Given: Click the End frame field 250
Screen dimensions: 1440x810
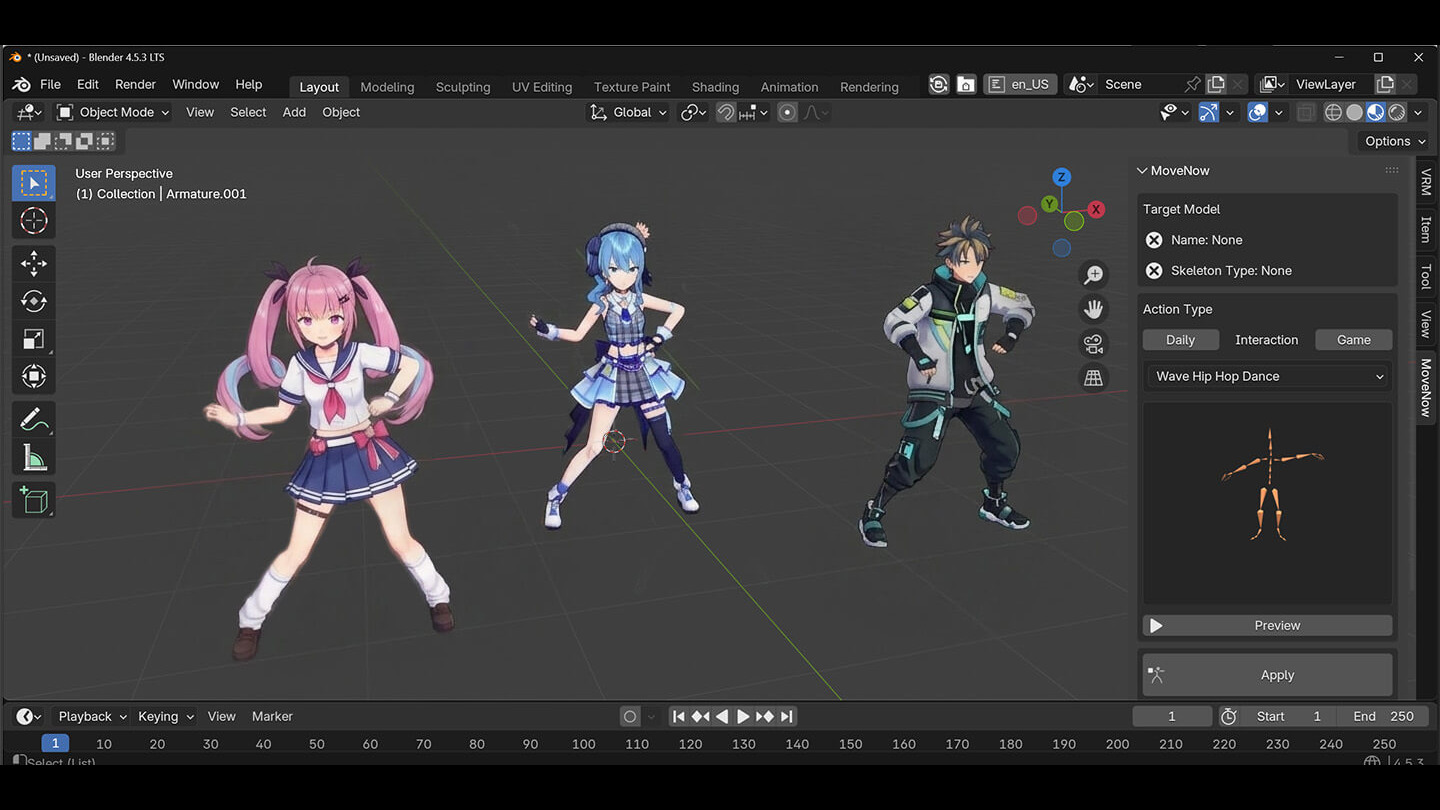Looking at the screenshot, I should point(1384,716).
